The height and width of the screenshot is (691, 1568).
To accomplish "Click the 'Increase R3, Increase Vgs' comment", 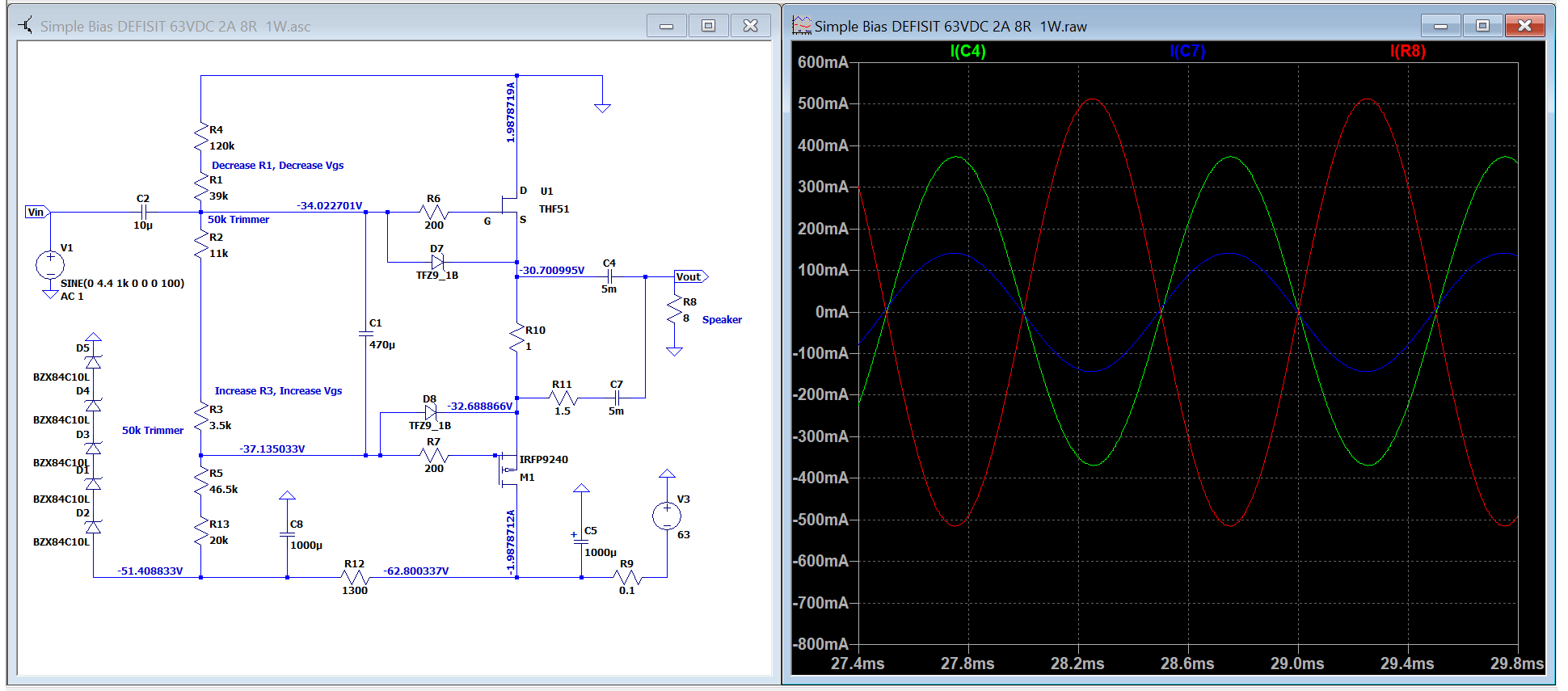I will tap(278, 390).
